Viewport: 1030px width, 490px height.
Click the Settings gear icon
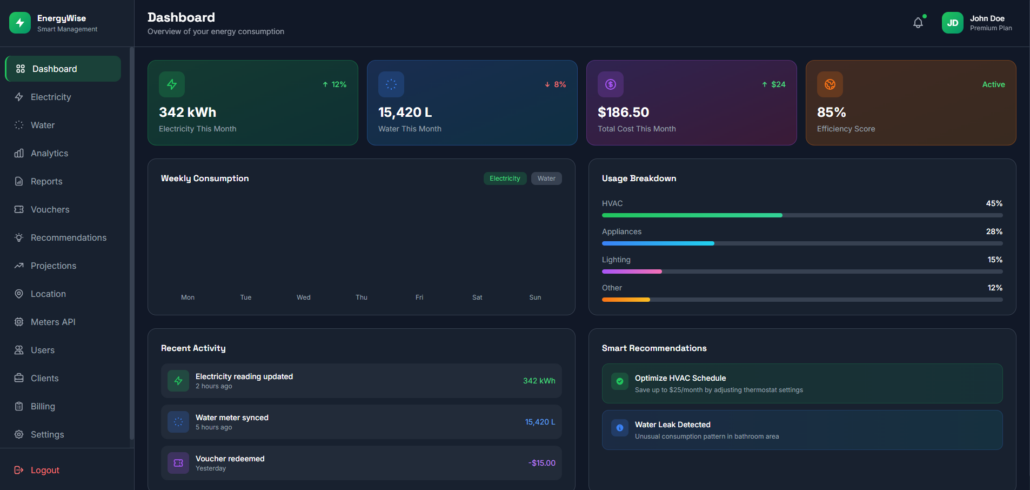[19, 435]
